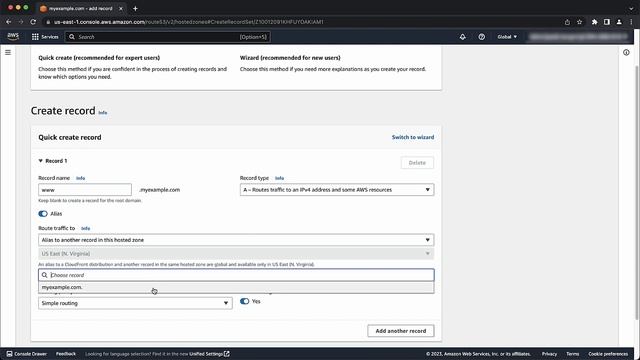Open the tab search chevron in the tab bar
This screenshot has width=640, height=360.
pos(631,8)
